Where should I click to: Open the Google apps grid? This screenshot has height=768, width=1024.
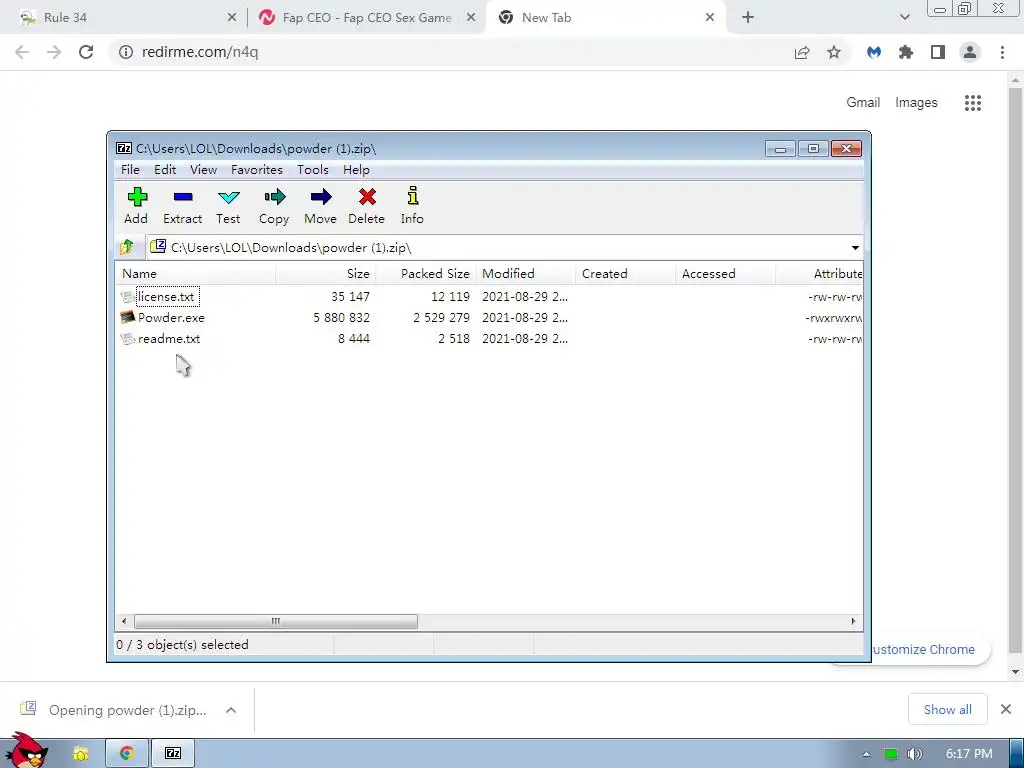[x=973, y=103]
